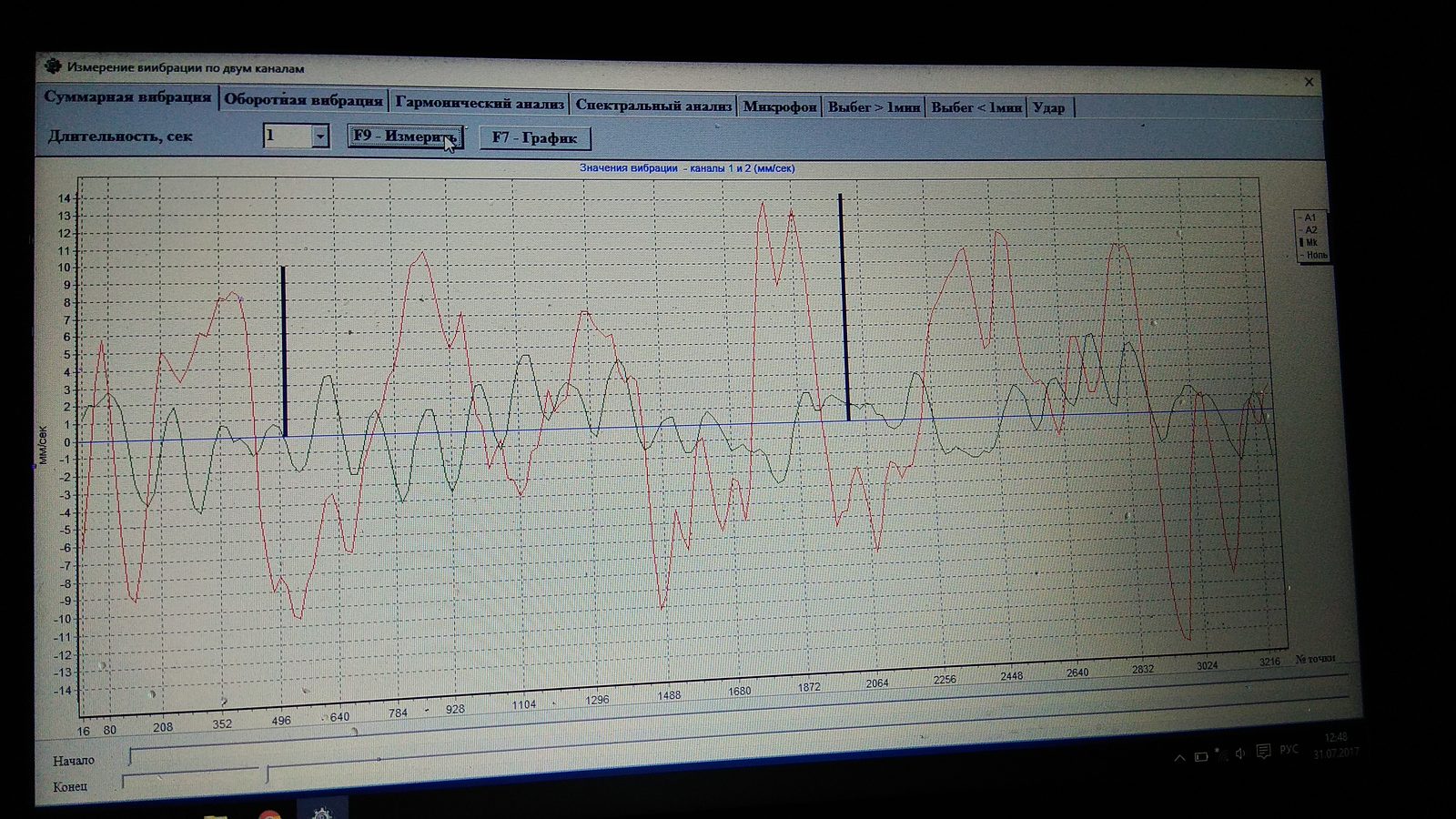Screen dimensions: 1456x819
Task: Open Chrome from the taskbar
Action: tap(269, 814)
